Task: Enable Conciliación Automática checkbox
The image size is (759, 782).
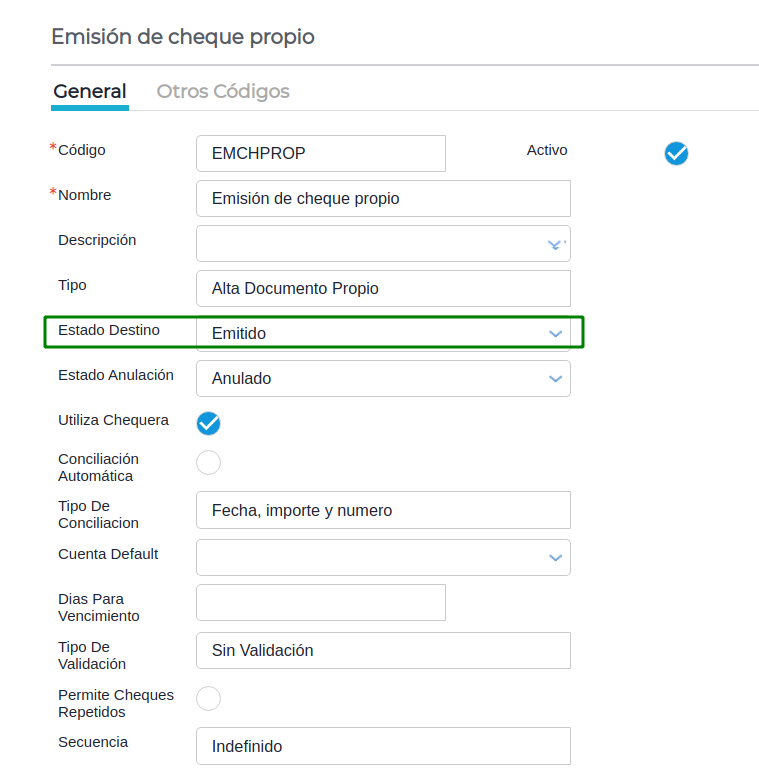Action: 208,463
